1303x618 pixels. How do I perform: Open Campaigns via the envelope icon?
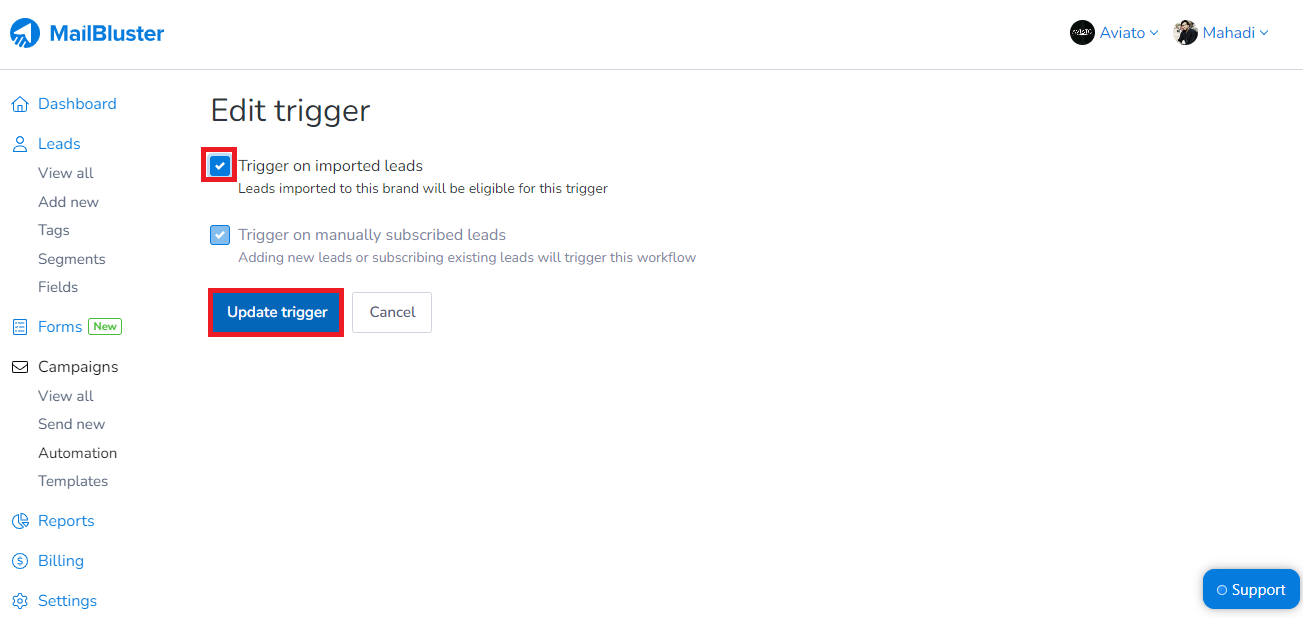20,366
